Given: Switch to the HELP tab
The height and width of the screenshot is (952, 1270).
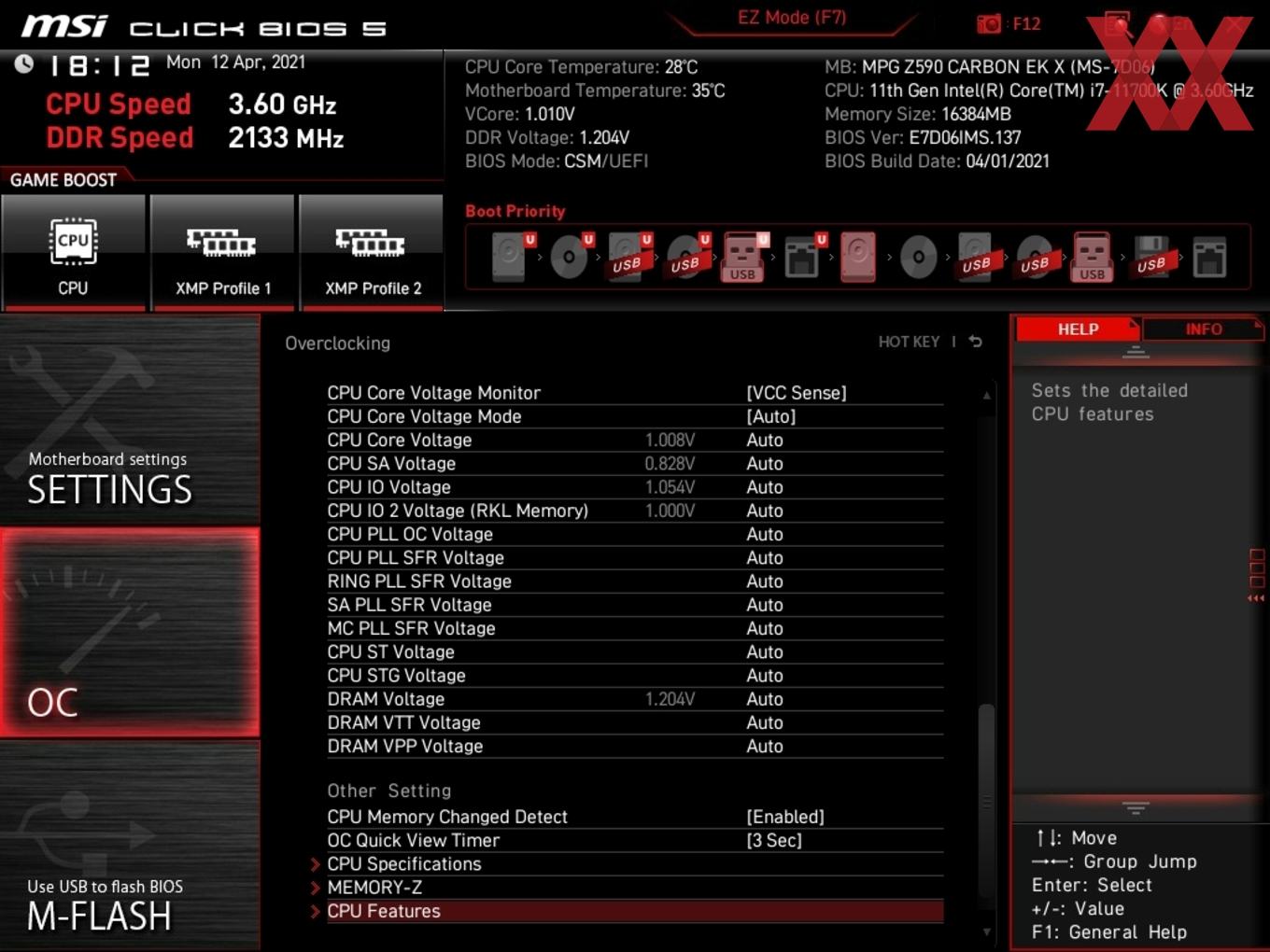Looking at the screenshot, I should [x=1078, y=329].
